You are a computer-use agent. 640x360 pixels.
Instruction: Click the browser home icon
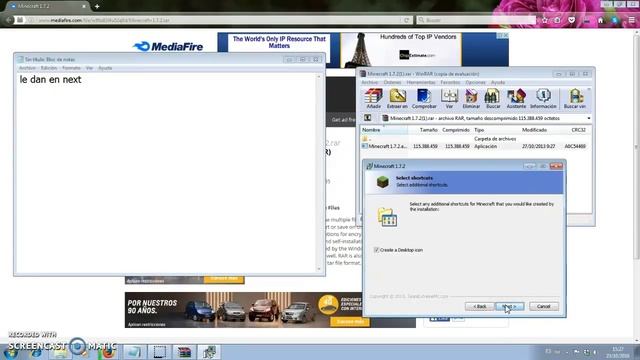point(600,20)
